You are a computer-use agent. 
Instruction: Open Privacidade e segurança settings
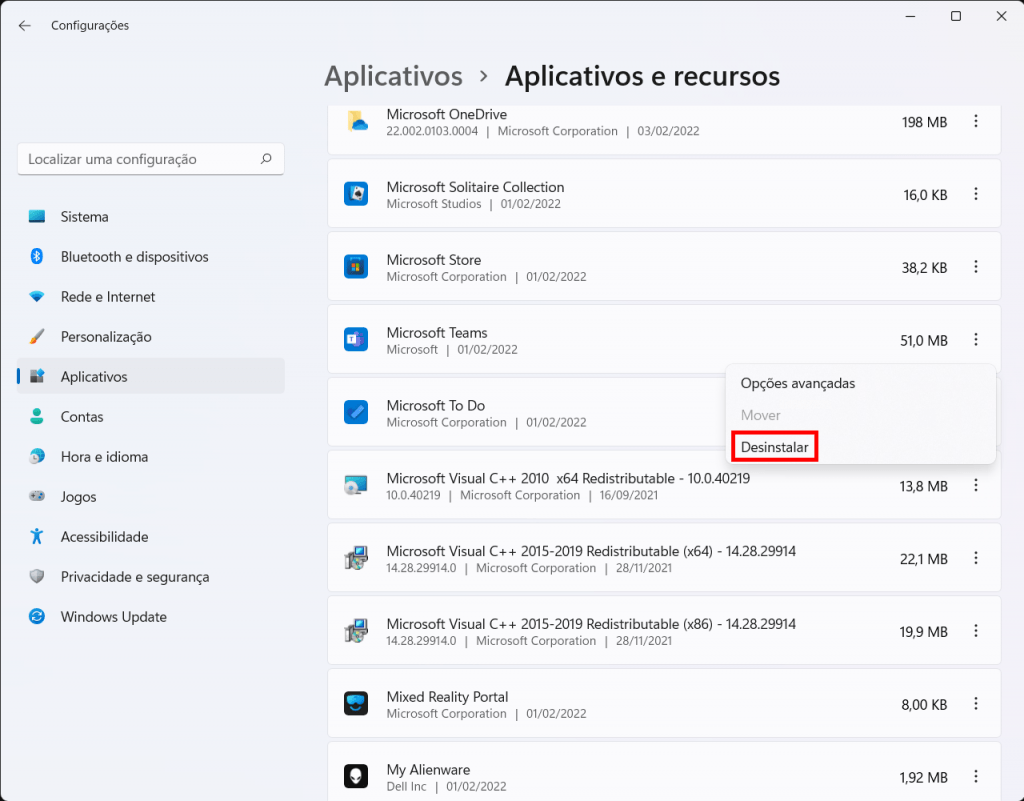134,577
